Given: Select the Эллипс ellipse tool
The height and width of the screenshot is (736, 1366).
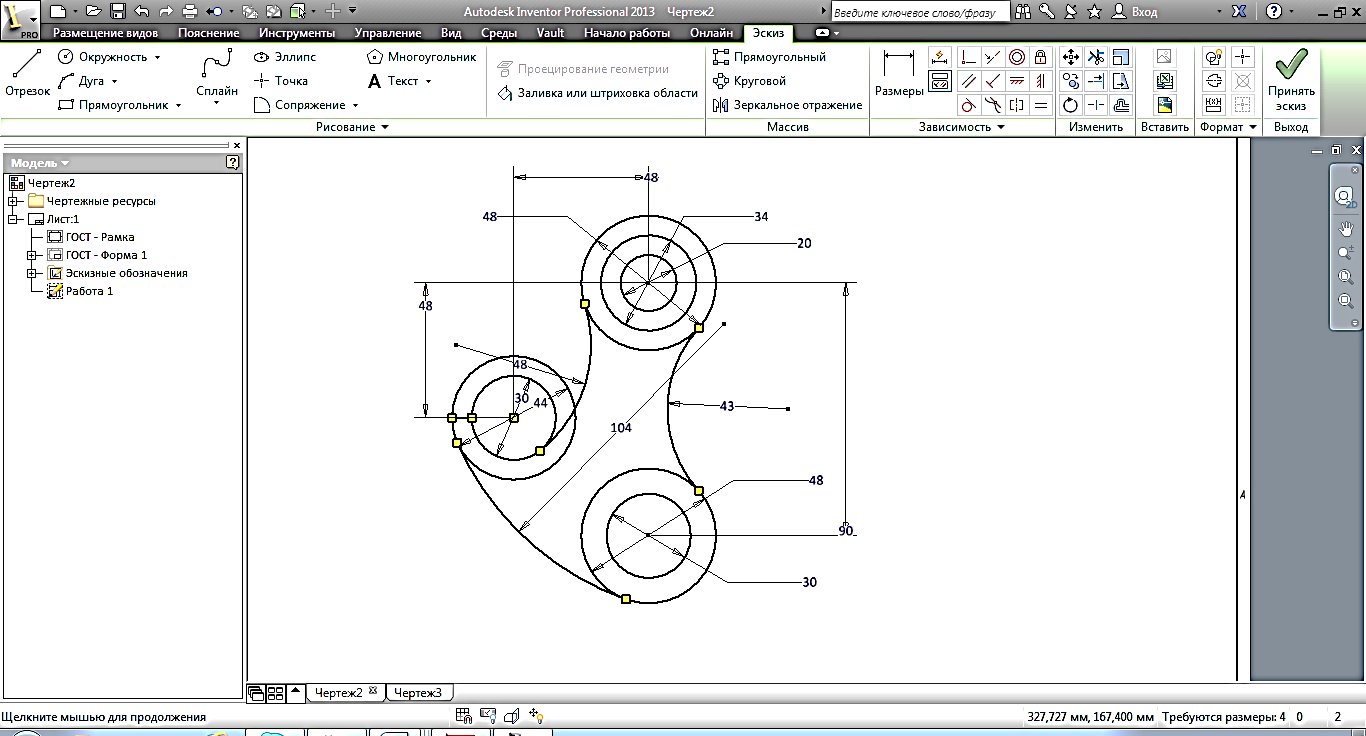Looking at the screenshot, I should 285,57.
